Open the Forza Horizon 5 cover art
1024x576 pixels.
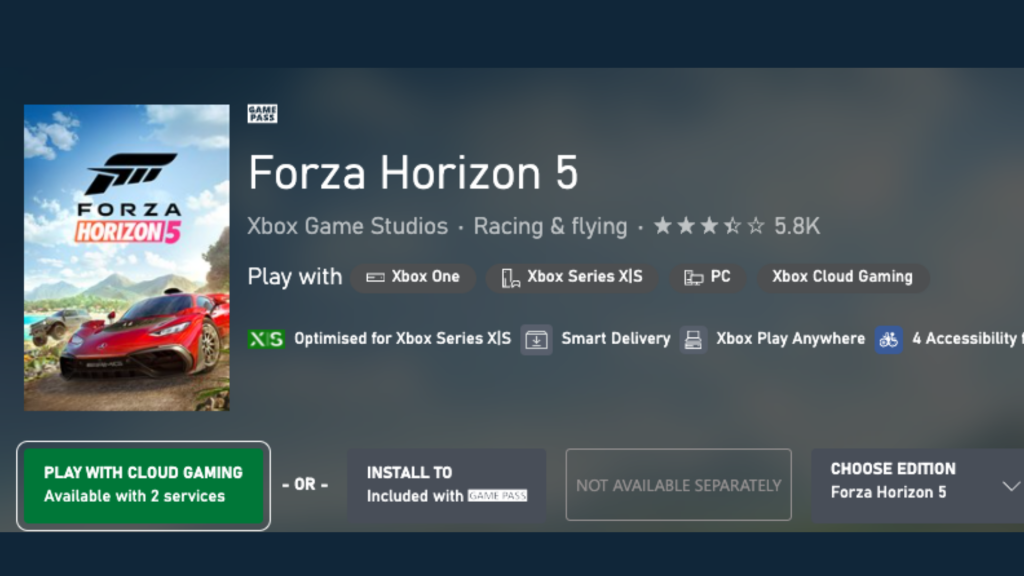pos(126,257)
